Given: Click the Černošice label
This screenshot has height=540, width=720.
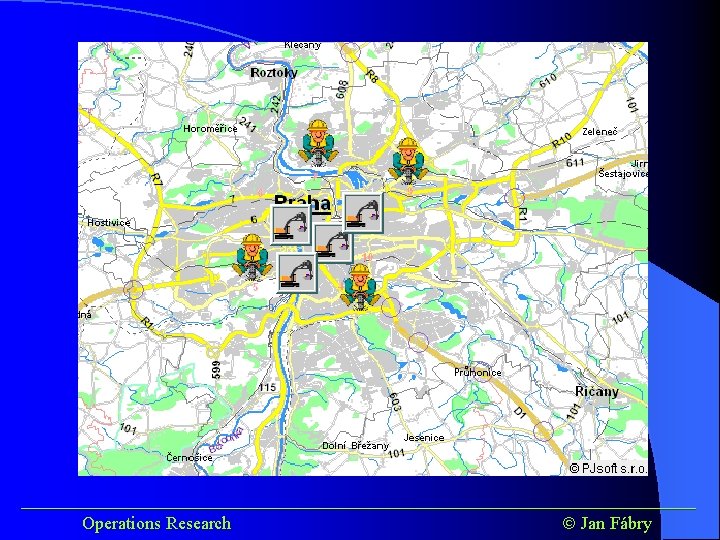Looking at the screenshot, I should tap(189, 457).
